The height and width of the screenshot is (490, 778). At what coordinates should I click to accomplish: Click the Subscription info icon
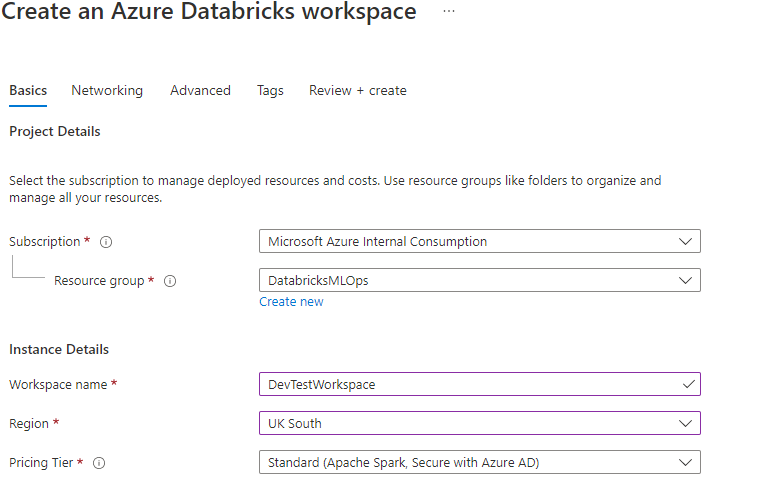tap(106, 242)
